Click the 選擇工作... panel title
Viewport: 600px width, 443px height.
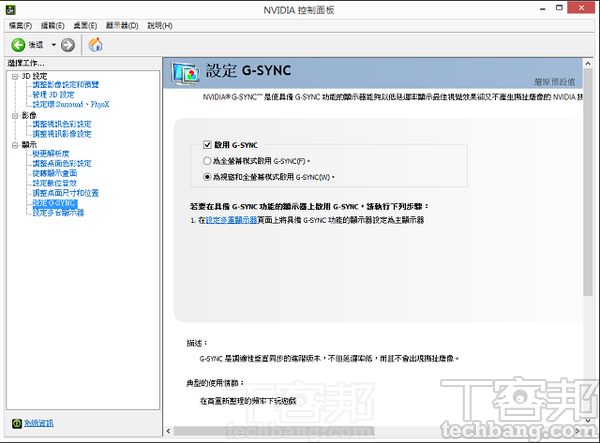26,63
